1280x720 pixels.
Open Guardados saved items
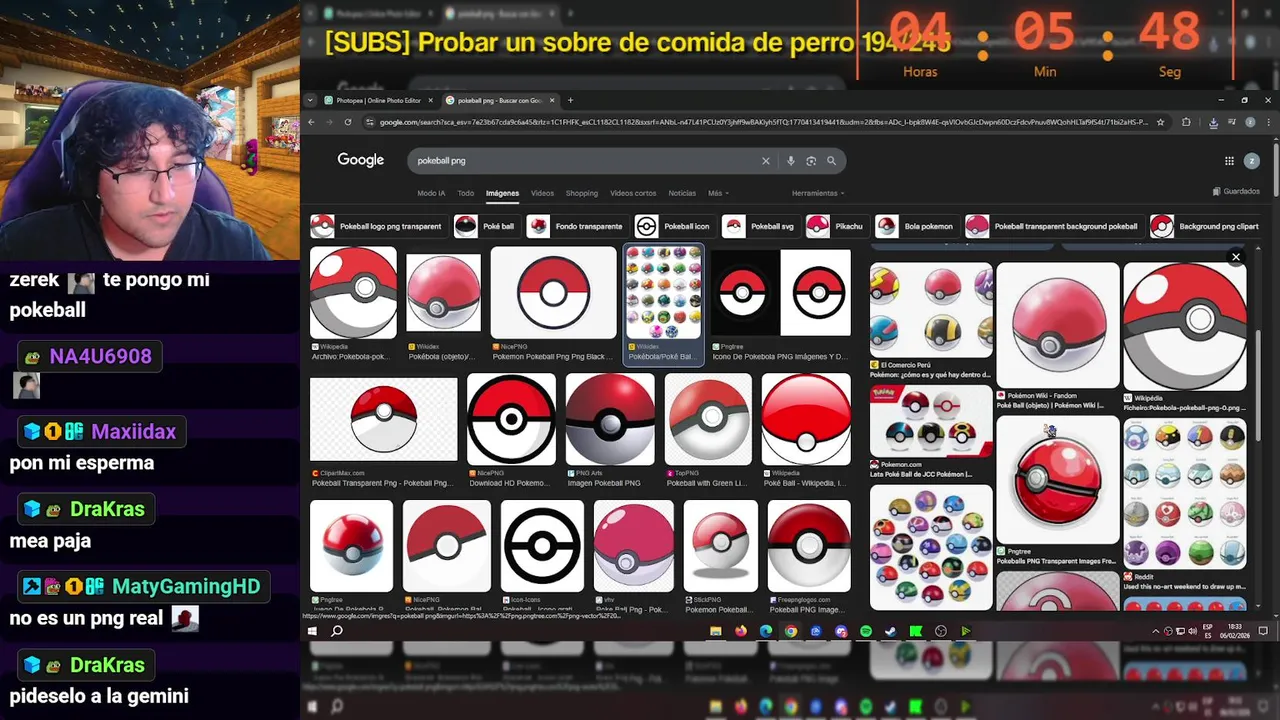click(x=1236, y=191)
